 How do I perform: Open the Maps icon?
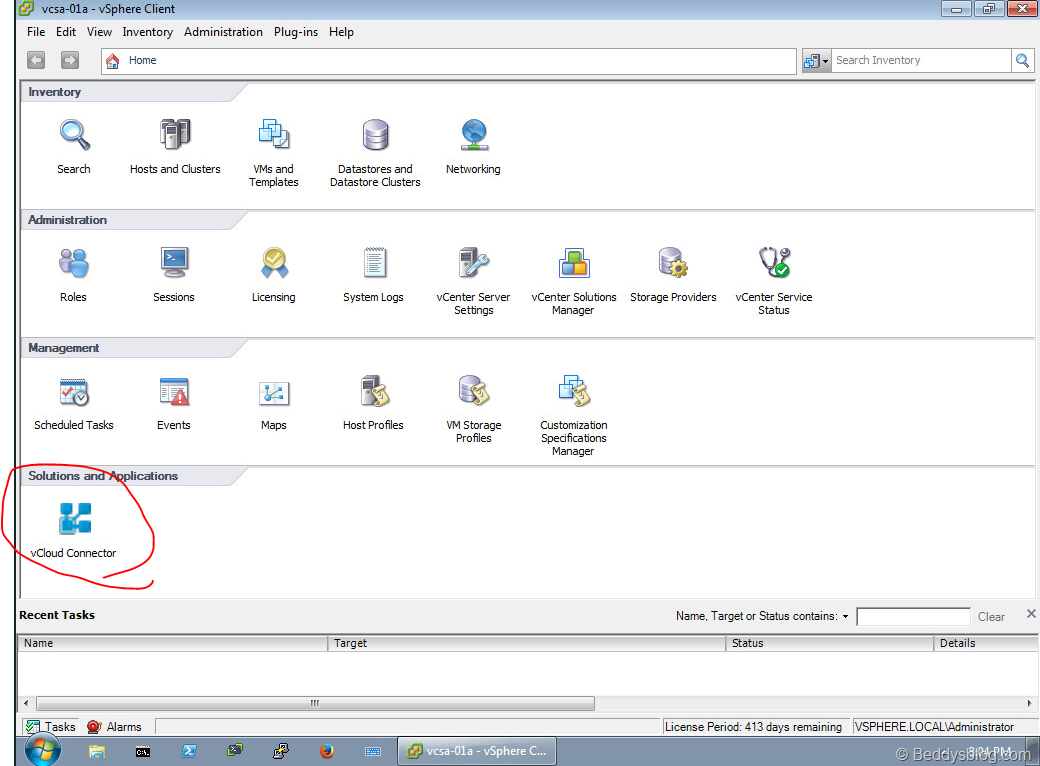pos(274,393)
